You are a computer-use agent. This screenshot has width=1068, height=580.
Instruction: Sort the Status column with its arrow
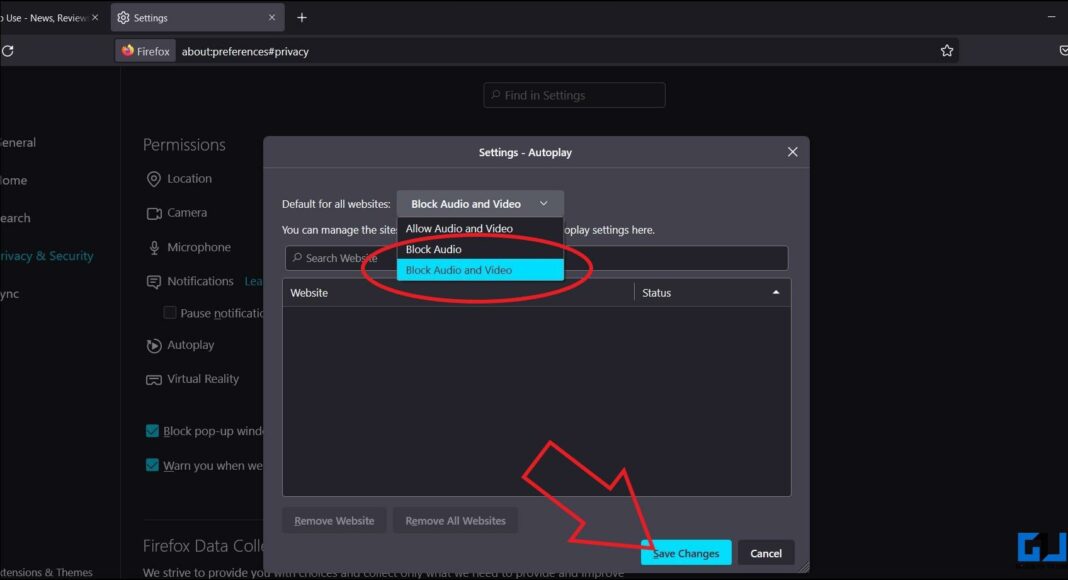pos(776,293)
